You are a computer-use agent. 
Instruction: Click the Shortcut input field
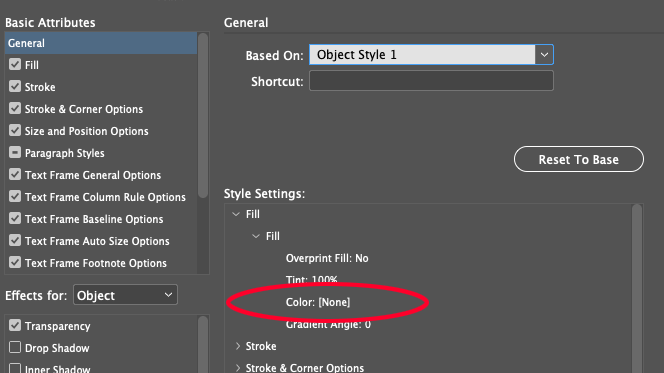[x=431, y=80]
